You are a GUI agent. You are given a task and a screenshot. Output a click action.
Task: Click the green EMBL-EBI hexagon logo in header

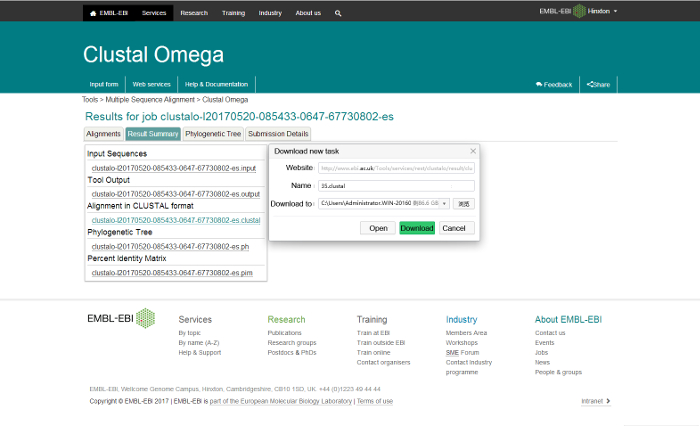coord(579,11)
